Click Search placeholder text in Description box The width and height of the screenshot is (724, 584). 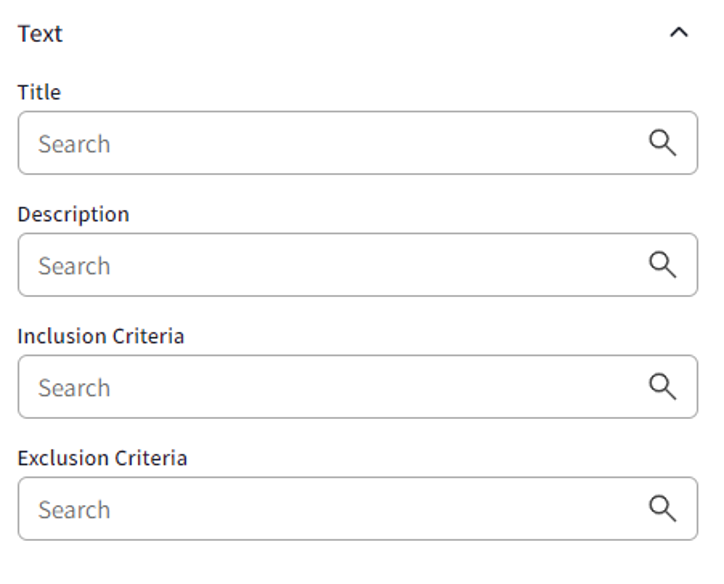[x=74, y=266]
